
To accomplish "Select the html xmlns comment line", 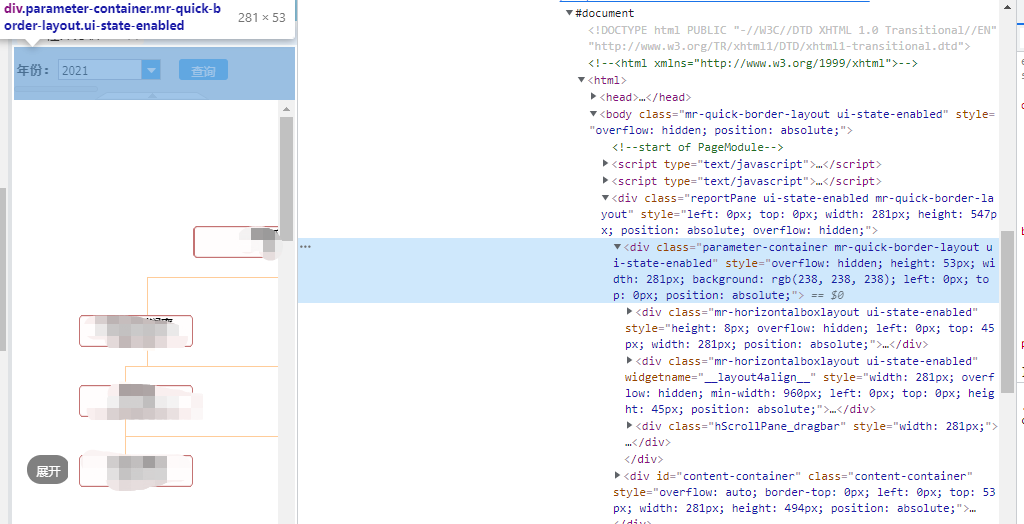I will (x=753, y=63).
